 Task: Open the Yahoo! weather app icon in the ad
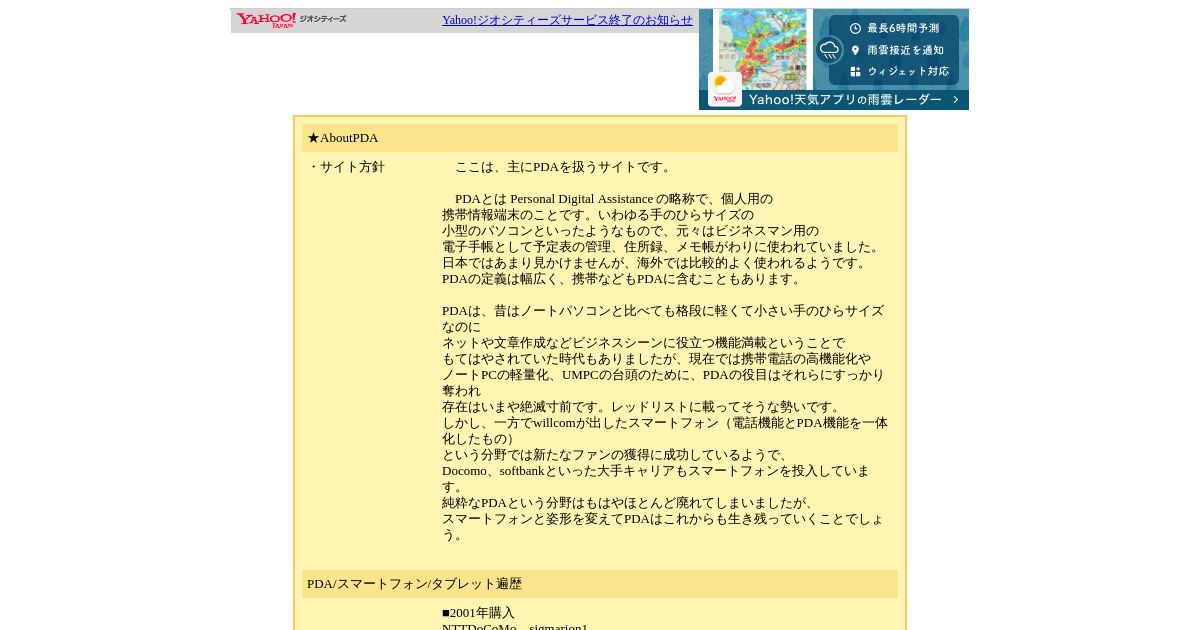(725, 89)
